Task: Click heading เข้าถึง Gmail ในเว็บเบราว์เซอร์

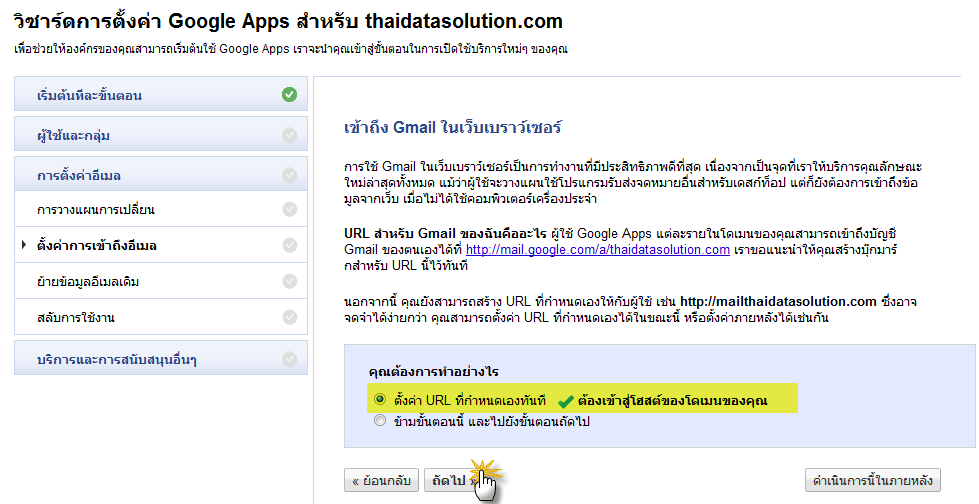Action: point(453,127)
